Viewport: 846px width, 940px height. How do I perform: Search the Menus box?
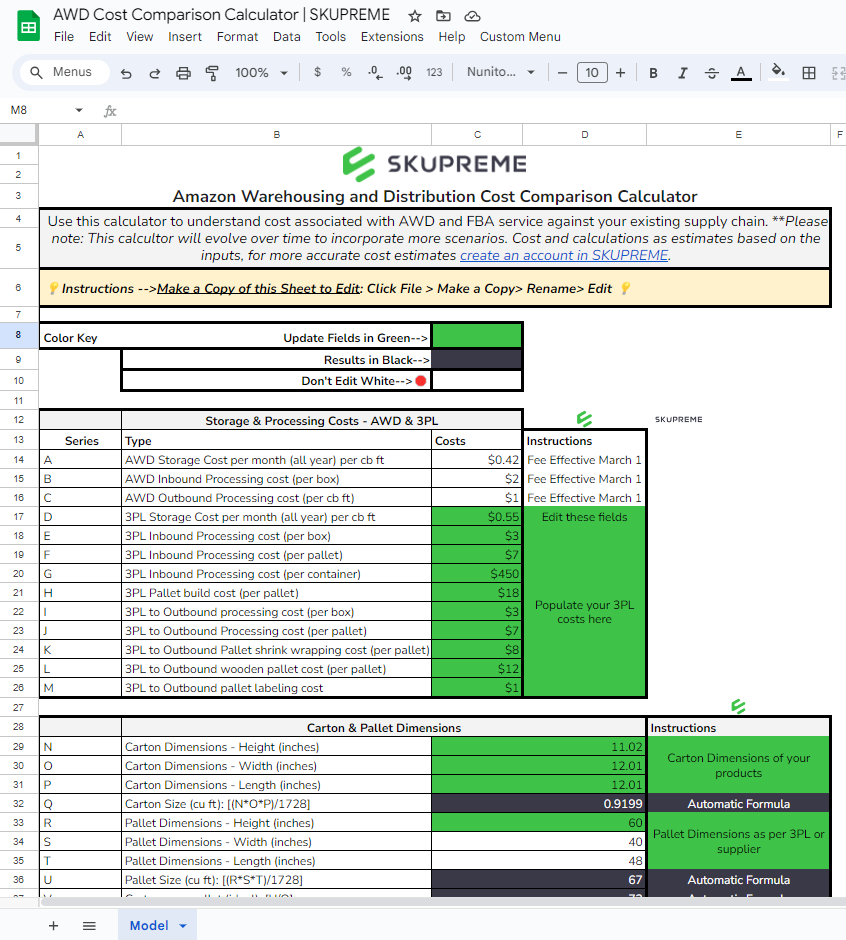coord(65,72)
